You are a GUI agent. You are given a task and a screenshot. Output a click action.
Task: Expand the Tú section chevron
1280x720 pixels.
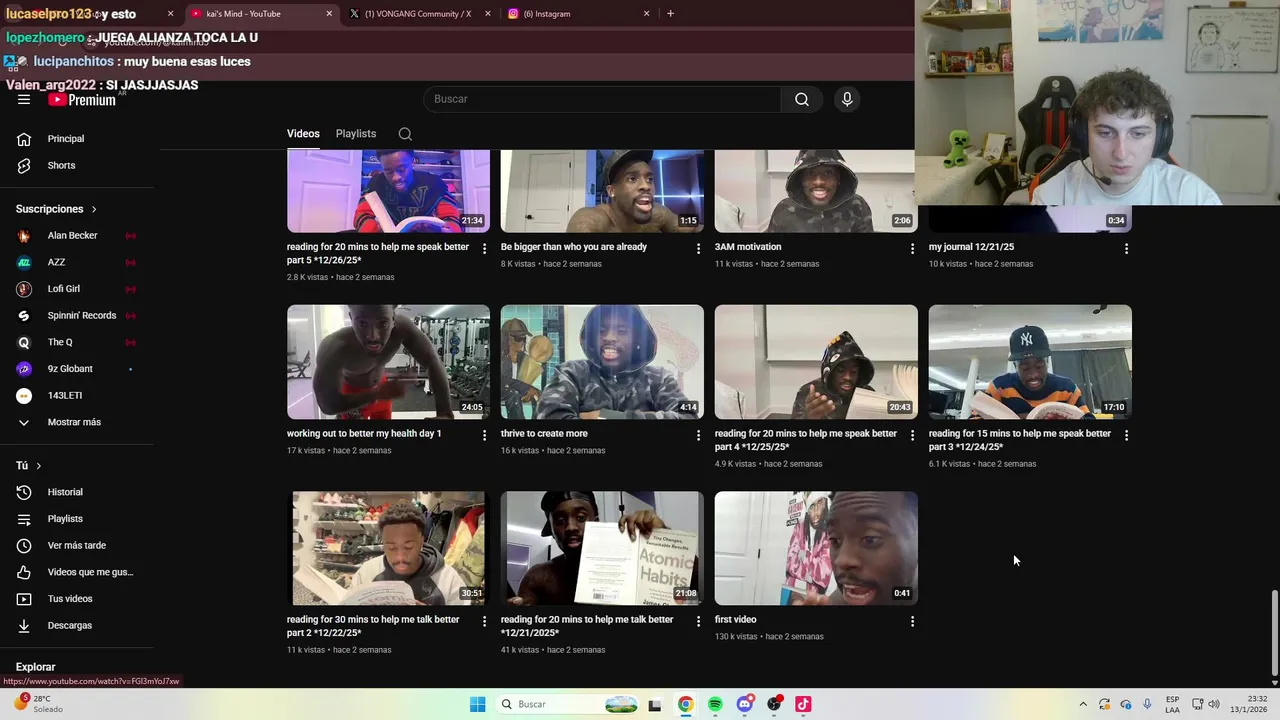39,466
